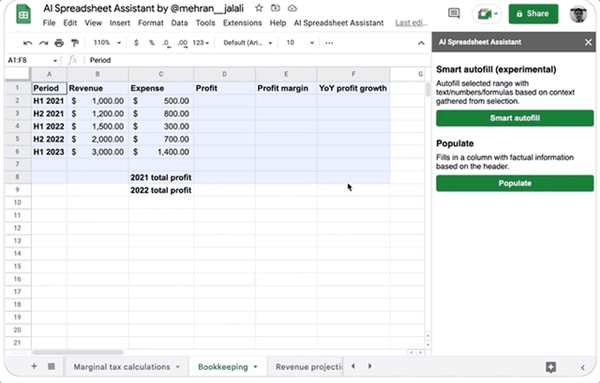The image size is (600, 383).
Task: Click the move to folder icon
Action: click(x=275, y=8)
